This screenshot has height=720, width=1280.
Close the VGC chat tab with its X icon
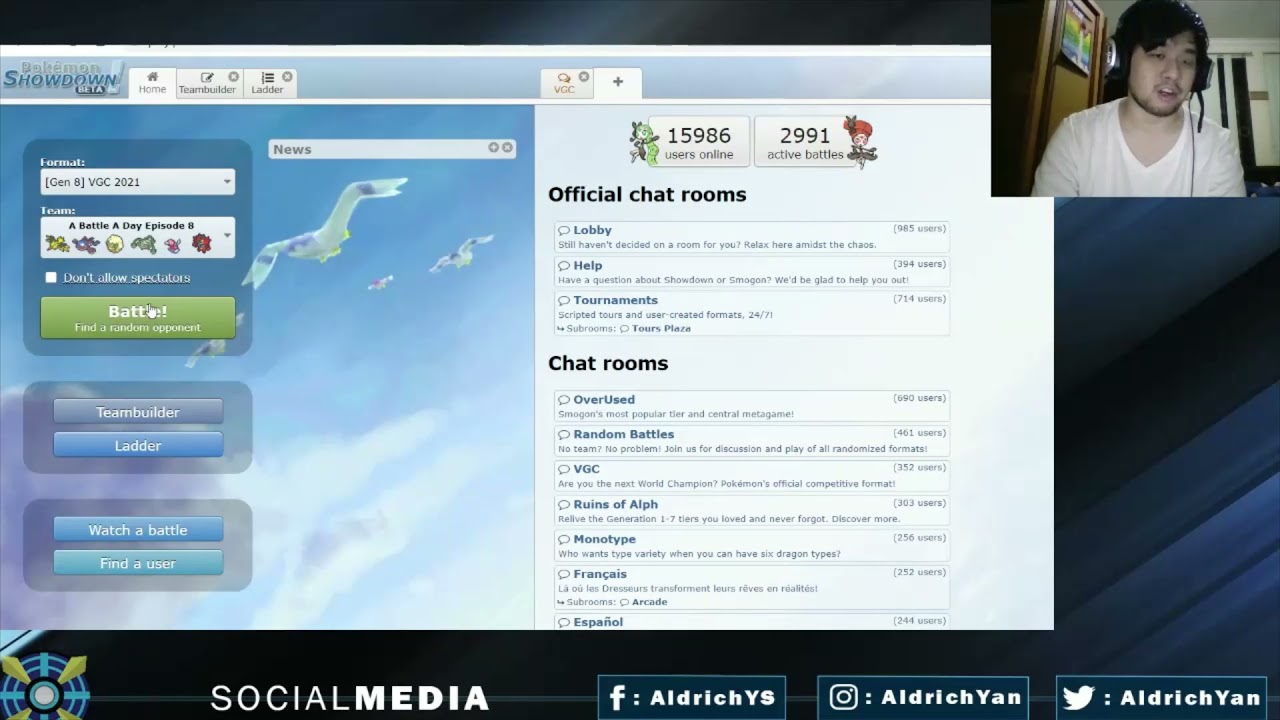pos(584,77)
